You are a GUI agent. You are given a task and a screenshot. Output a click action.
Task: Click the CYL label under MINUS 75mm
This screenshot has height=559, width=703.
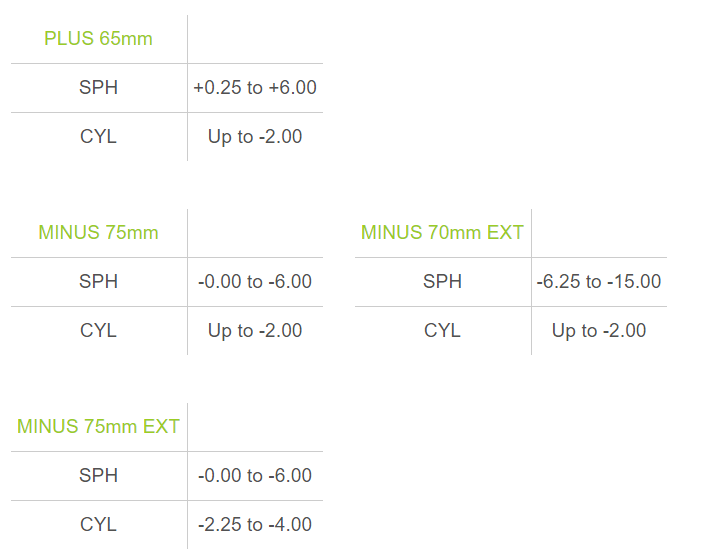(98, 330)
